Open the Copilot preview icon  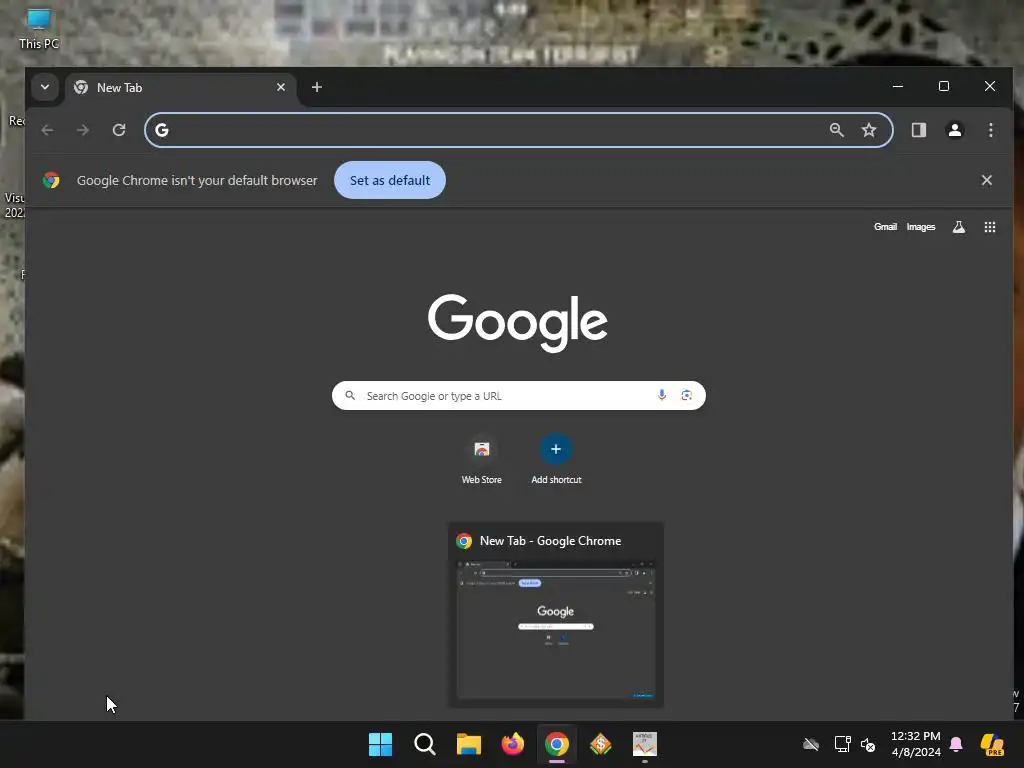click(992, 744)
